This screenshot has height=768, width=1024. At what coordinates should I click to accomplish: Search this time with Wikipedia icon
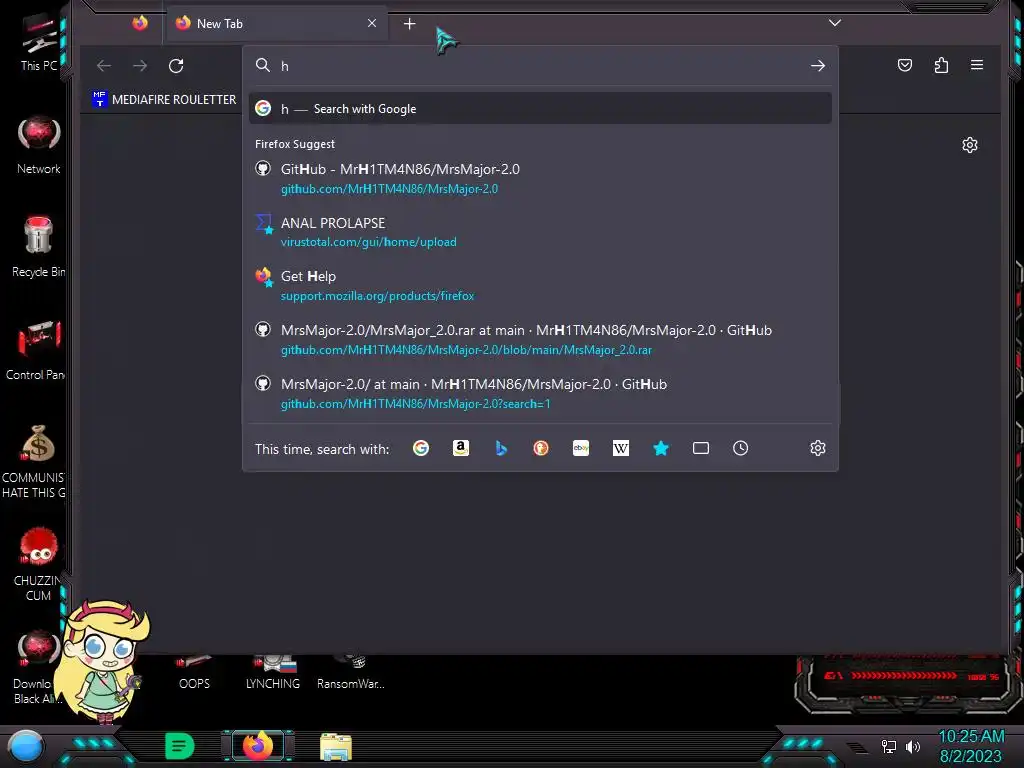620,448
